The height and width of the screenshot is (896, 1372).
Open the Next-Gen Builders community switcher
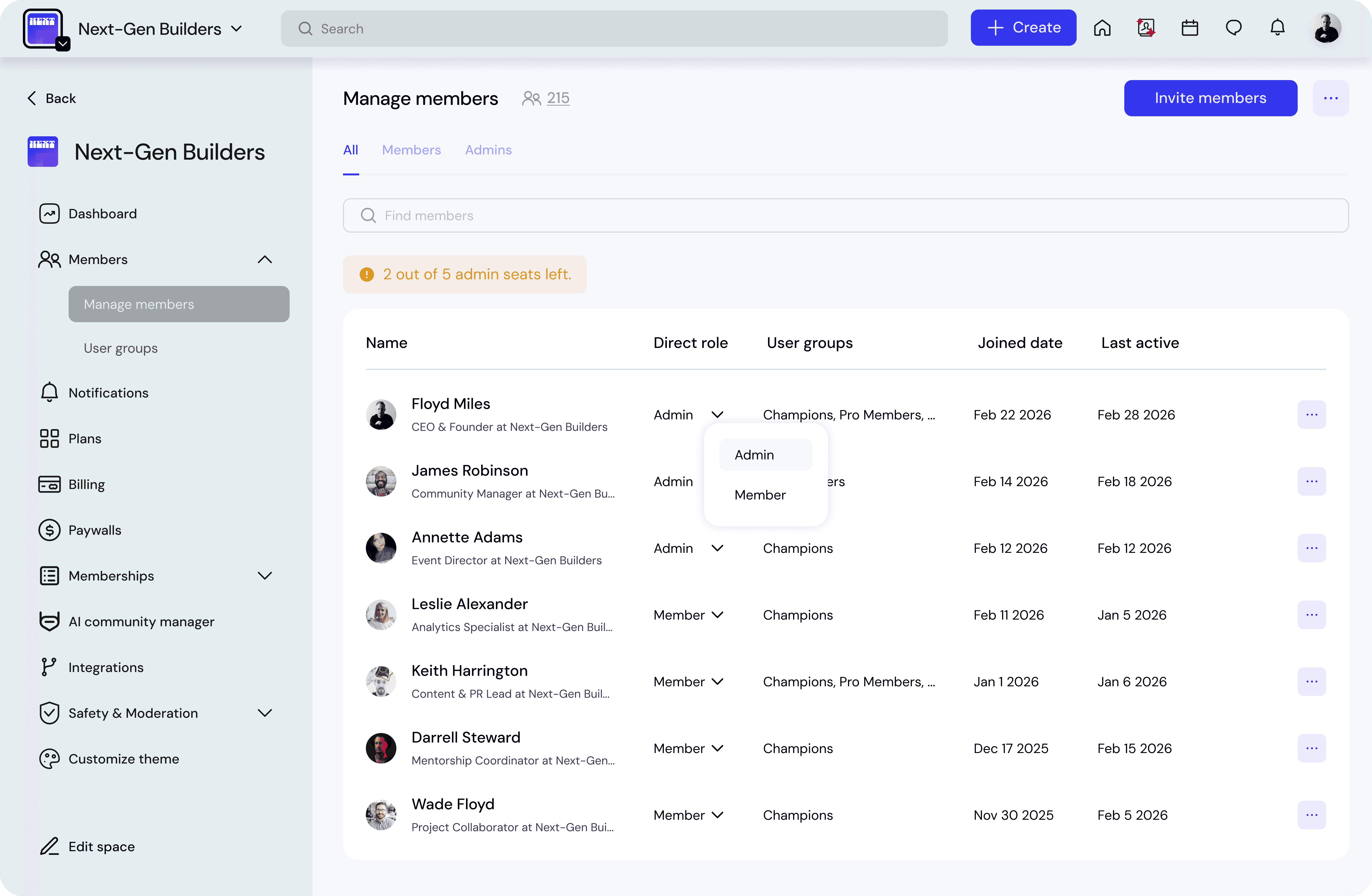tap(160, 29)
